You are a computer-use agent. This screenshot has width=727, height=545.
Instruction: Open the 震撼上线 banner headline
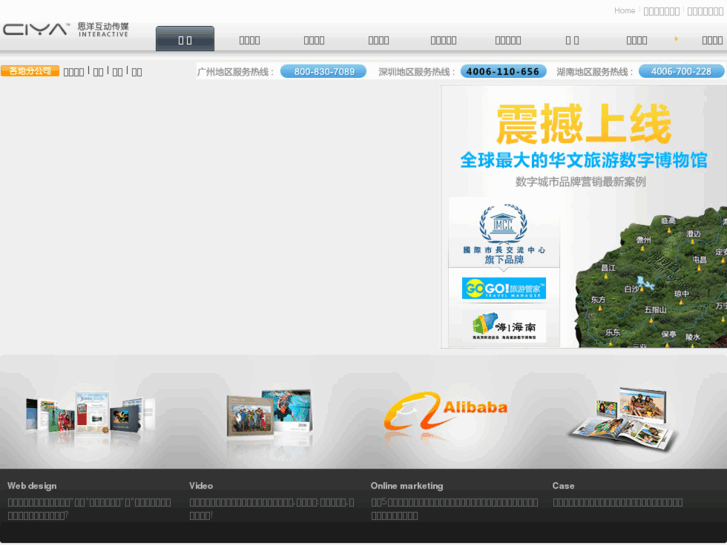(583, 124)
